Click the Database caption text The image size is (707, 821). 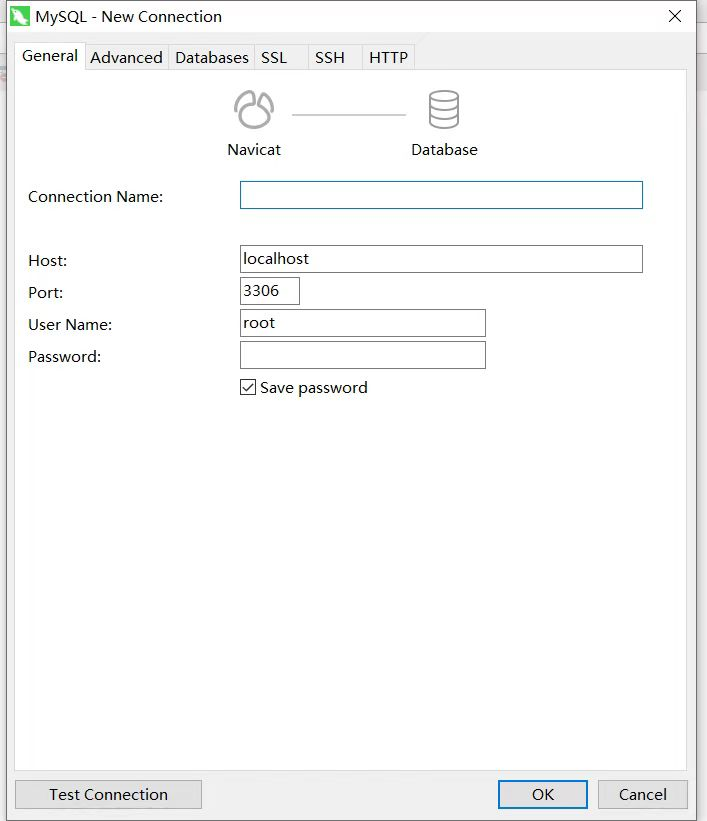(x=444, y=150)
